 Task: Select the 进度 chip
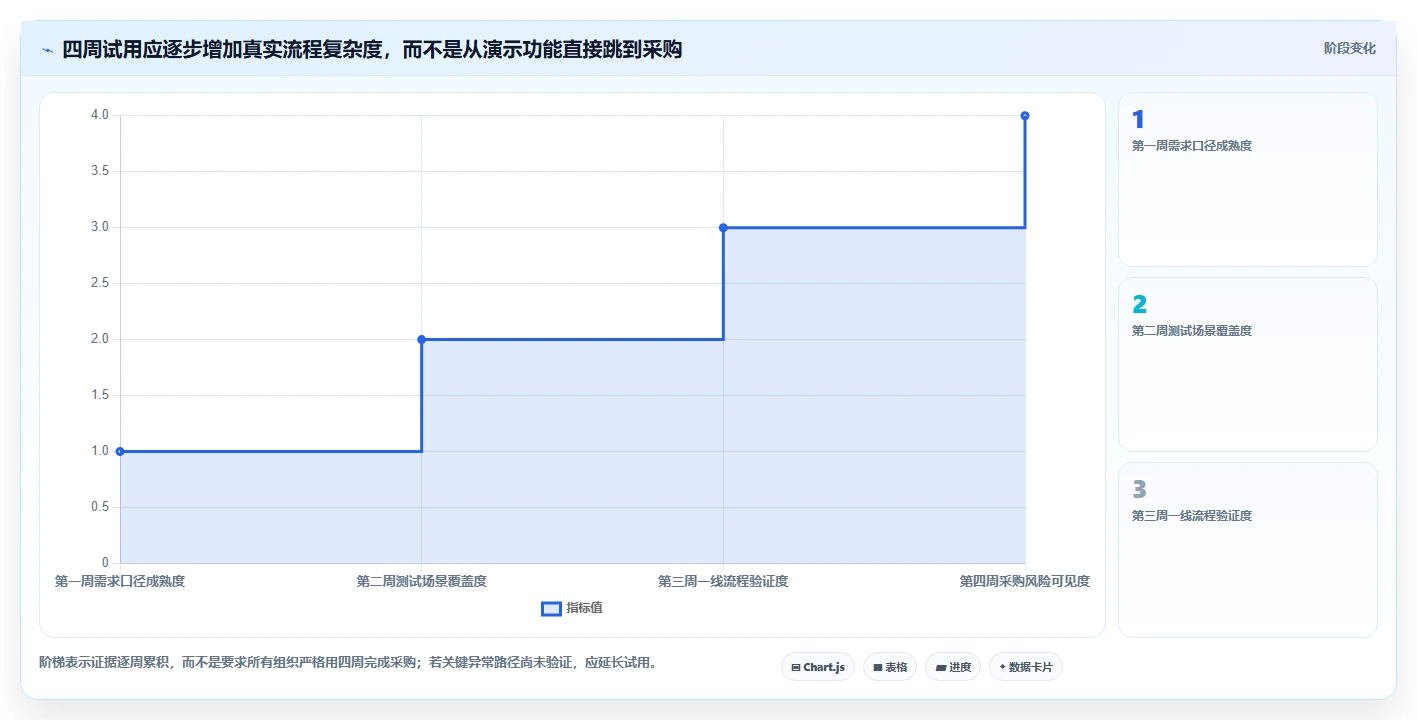point(952,667)
